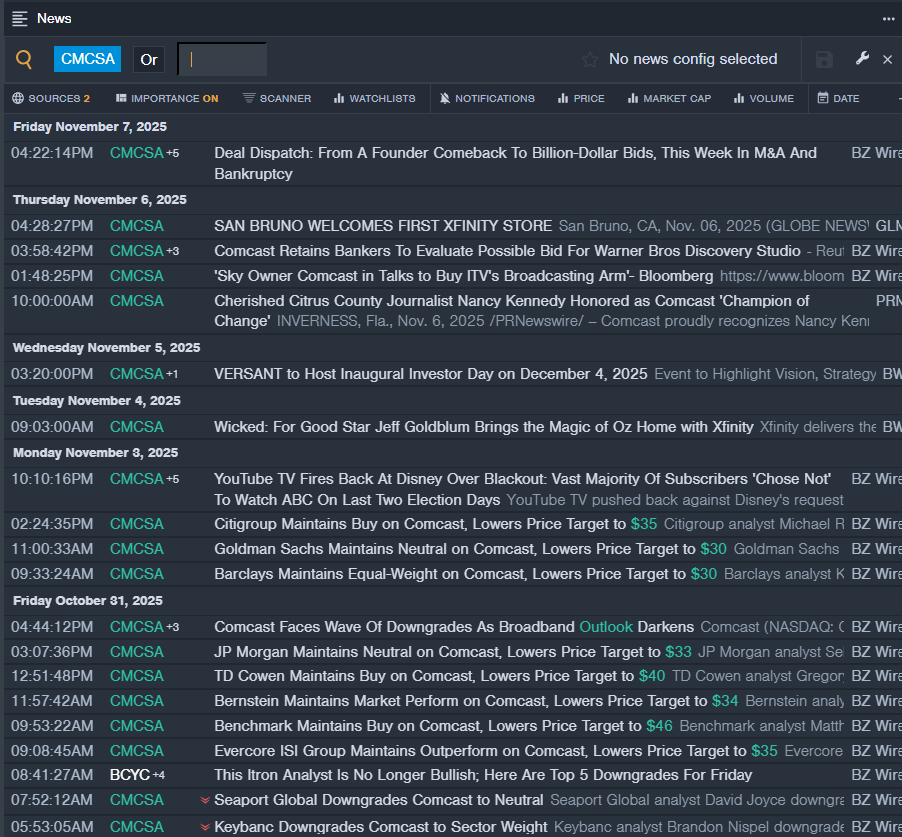902x837 pixels.
Task: Click the News panel header icon
Action: pyautogui.click(x=20, y=18)
